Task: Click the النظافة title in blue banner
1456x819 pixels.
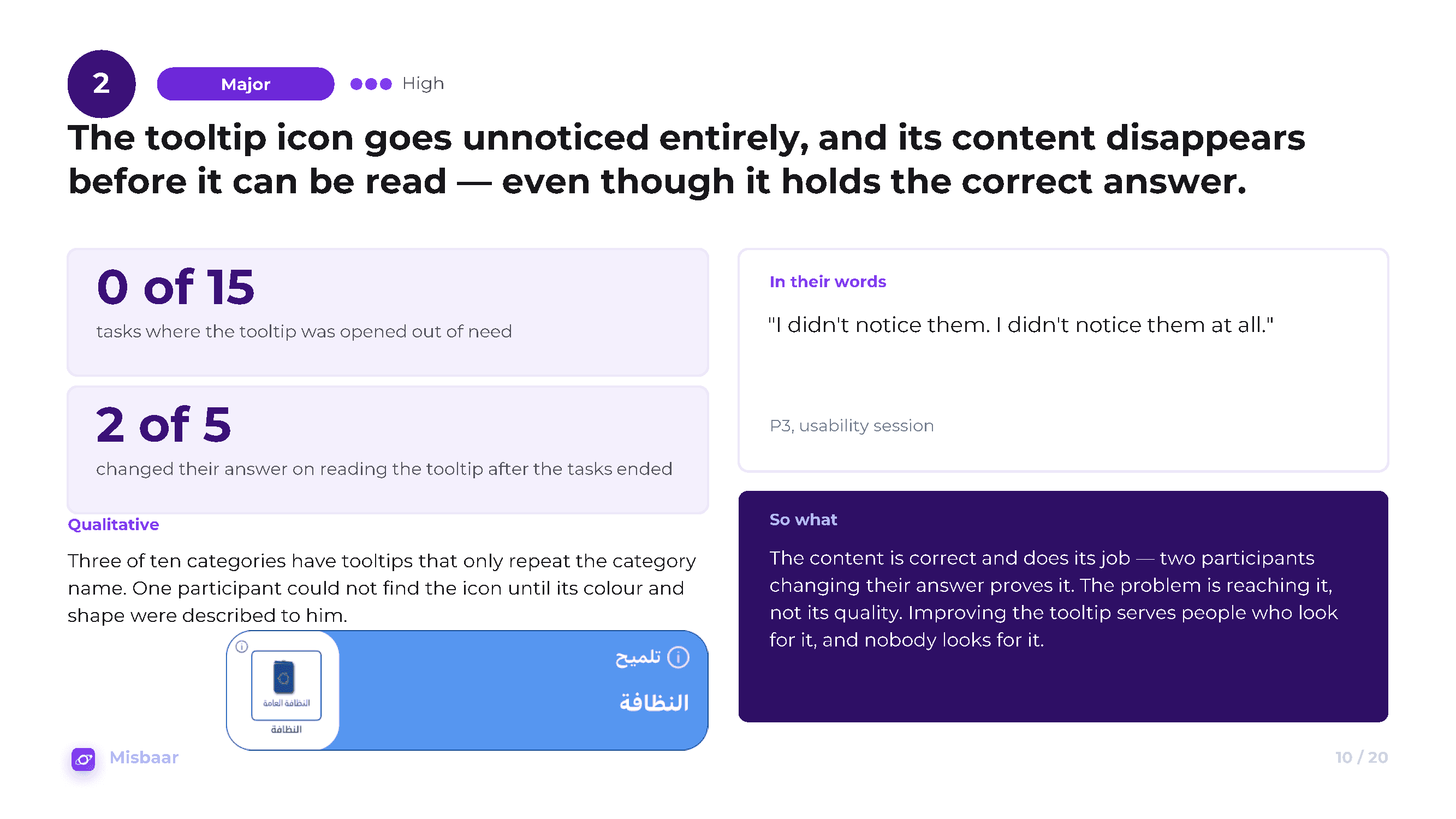Action: click(x=654, y=703)
